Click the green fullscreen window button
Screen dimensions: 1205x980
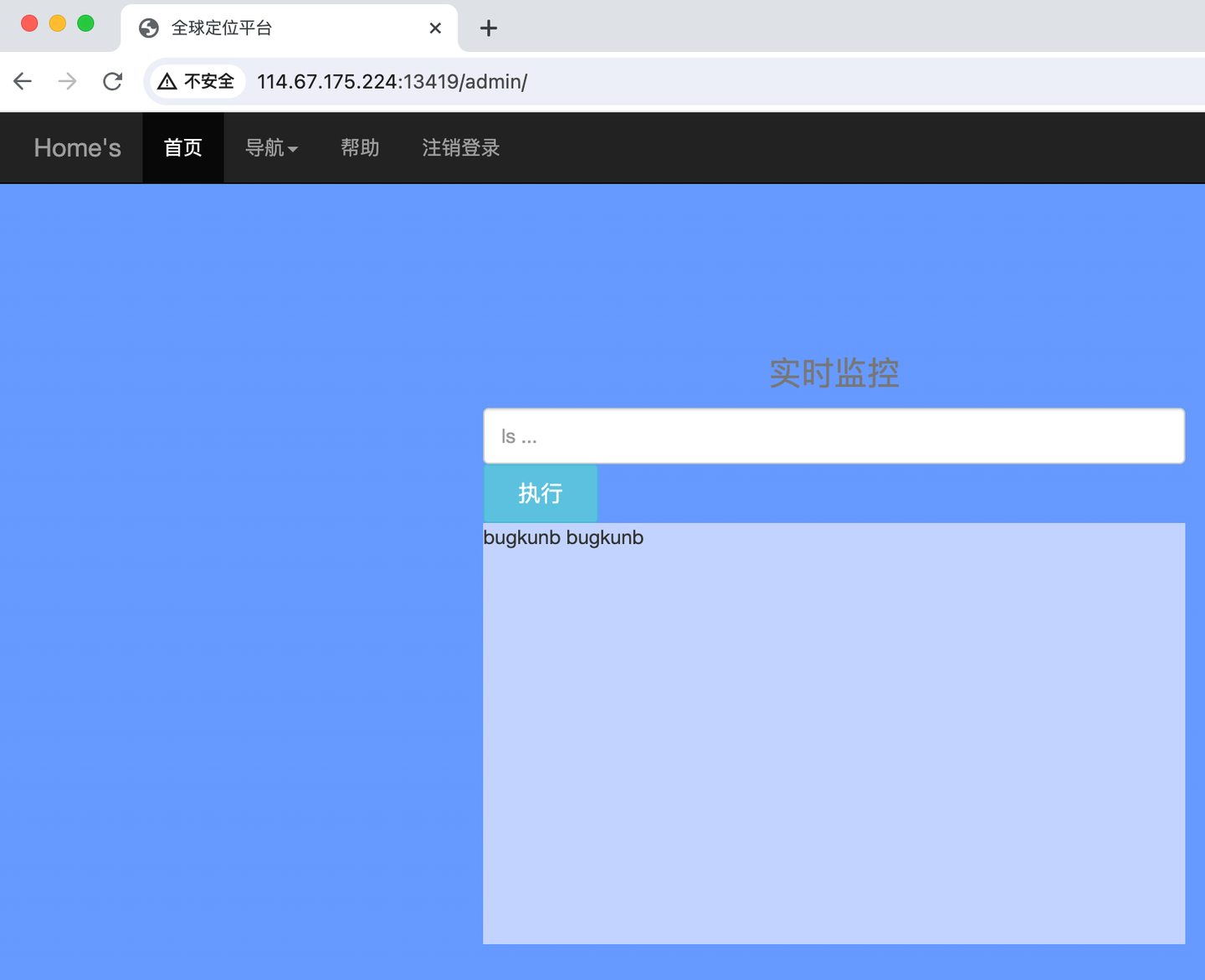[x=85, y=23]
